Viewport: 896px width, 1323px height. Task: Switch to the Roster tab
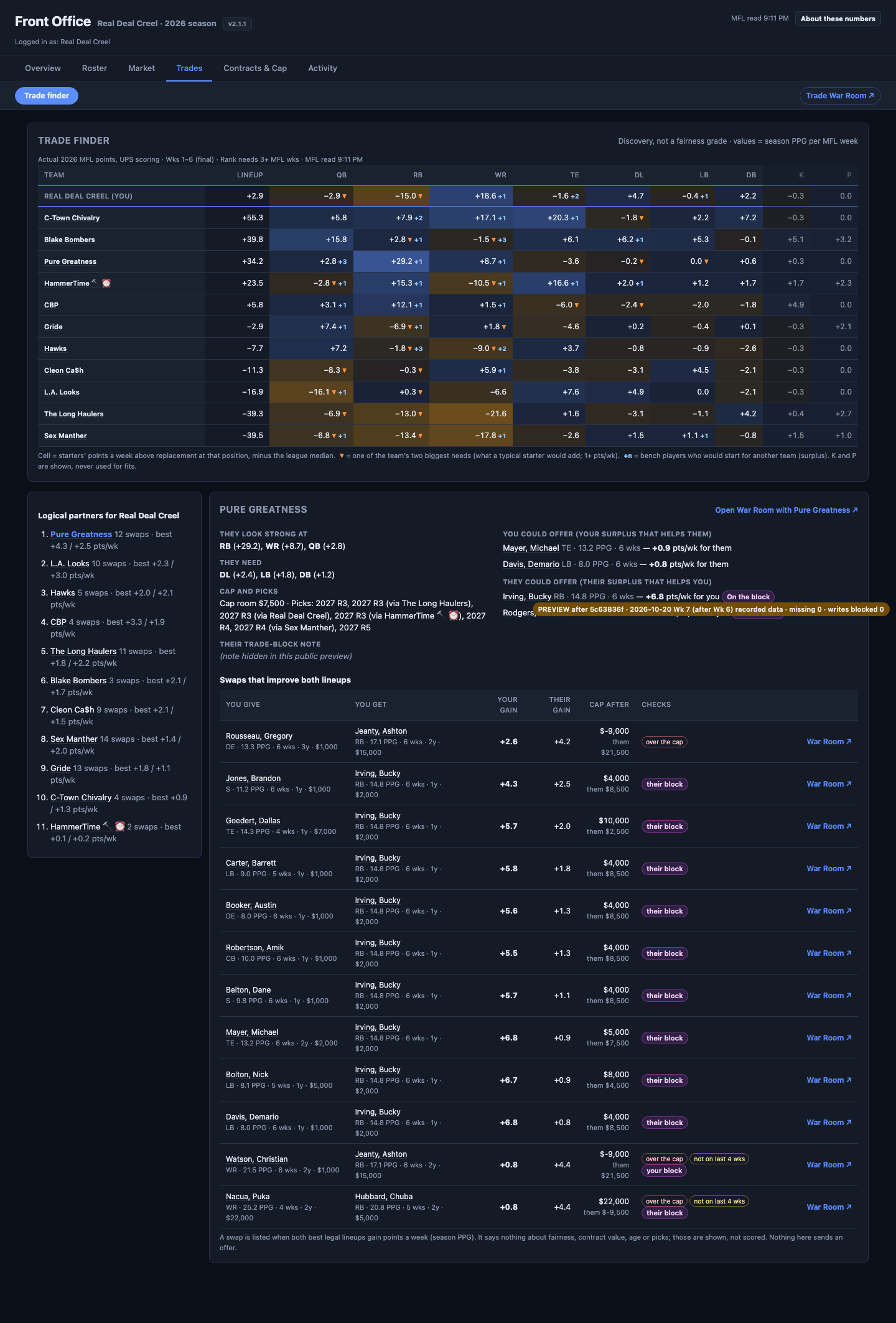pos(95,68)
